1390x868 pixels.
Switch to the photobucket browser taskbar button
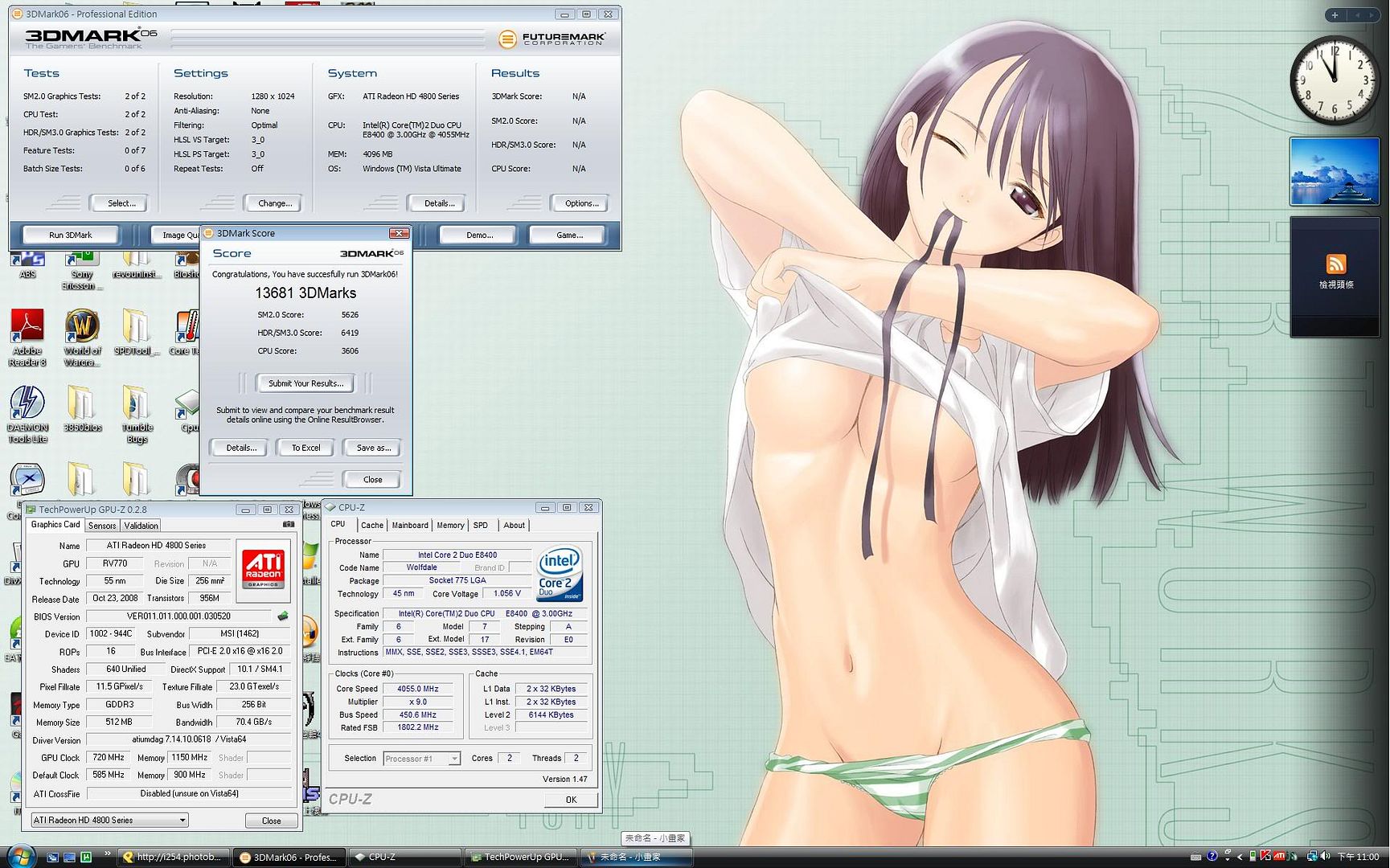(174, 858)
